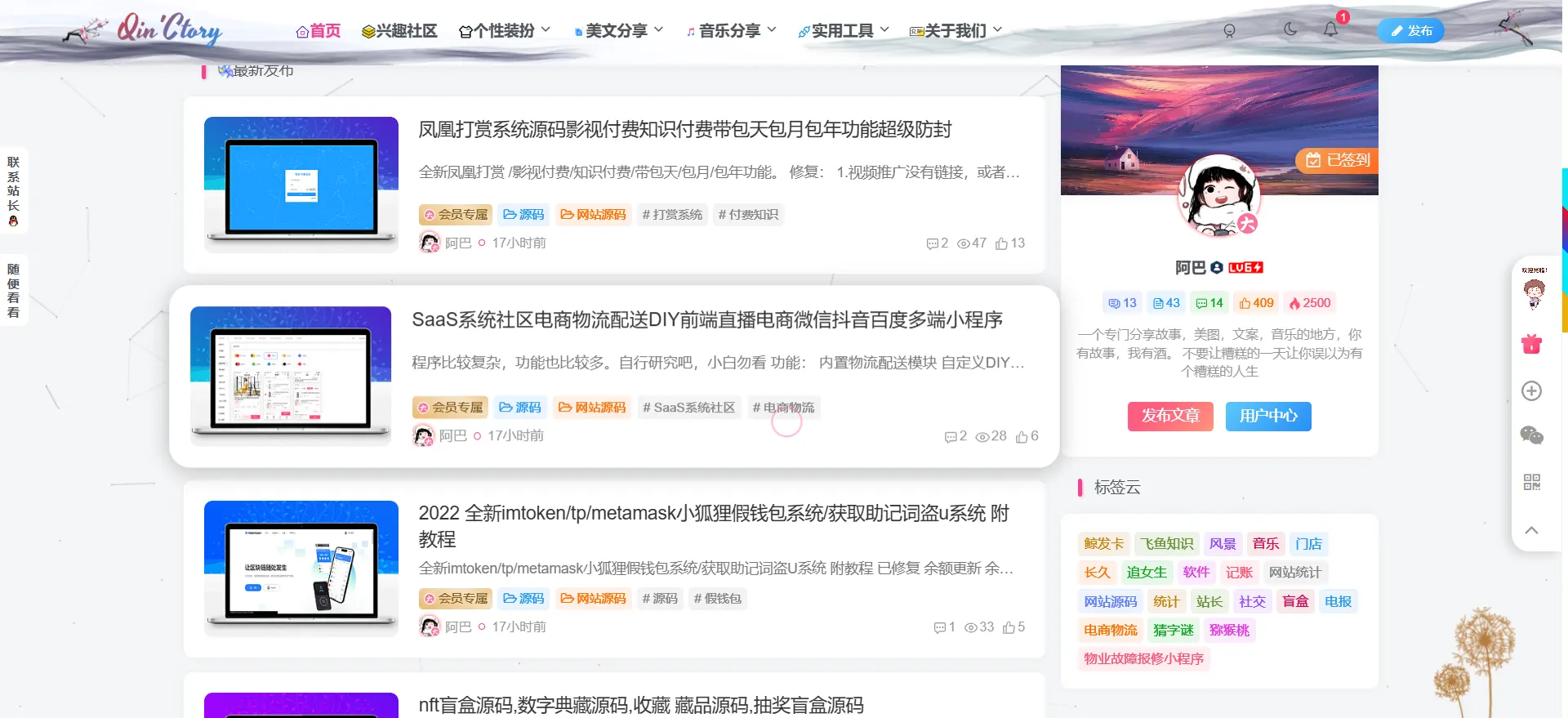
Task: Click the SaaS系统 article laptop thumbnail
Action: [291, 376]
